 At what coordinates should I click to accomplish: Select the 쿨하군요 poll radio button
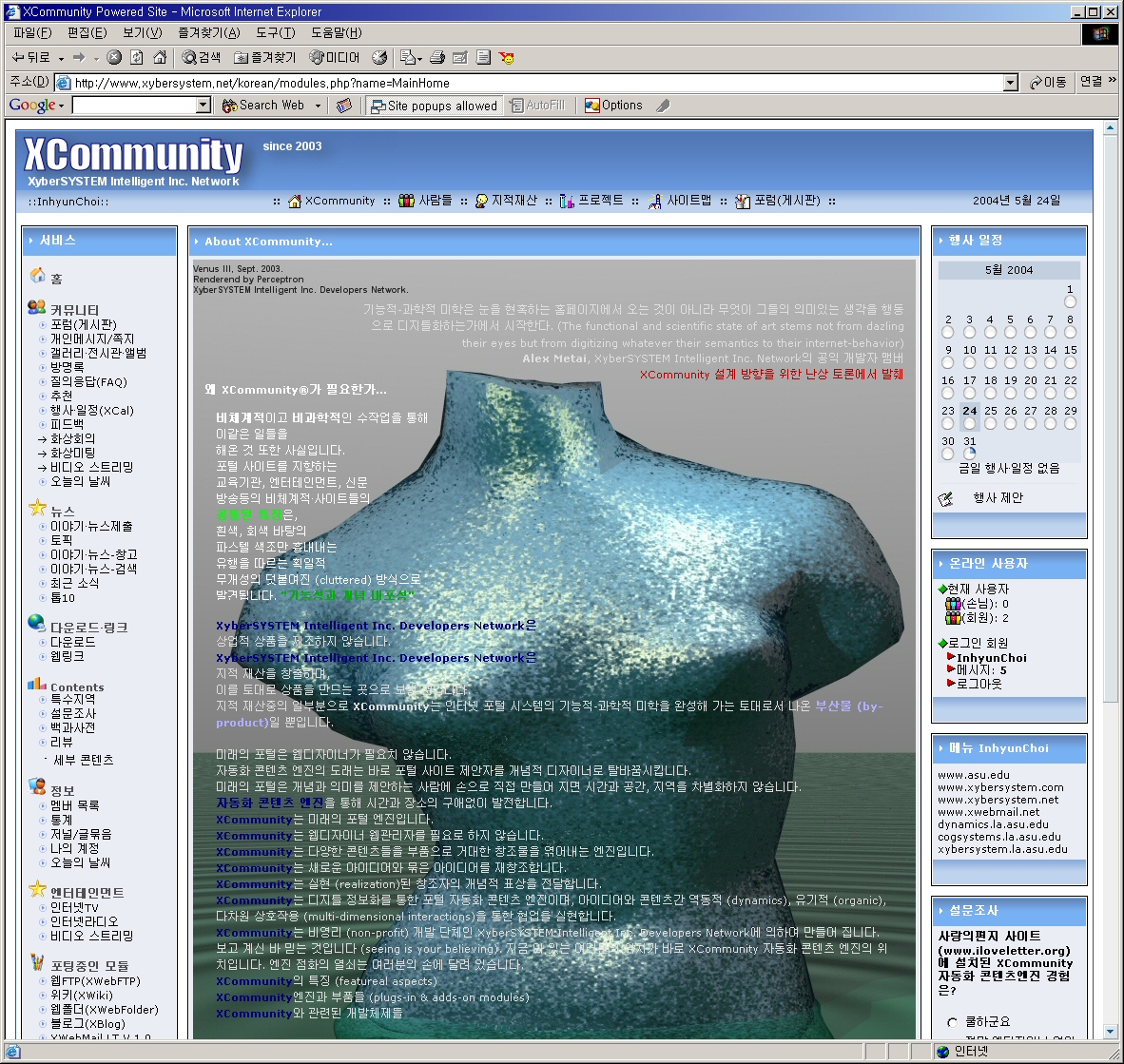pyautogui.click(x=952, y=1022)
